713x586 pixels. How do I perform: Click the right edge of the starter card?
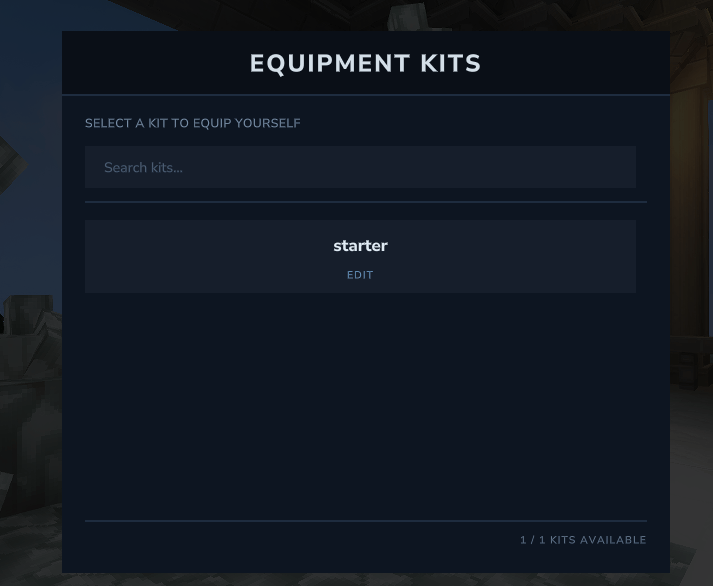[628, 256]
